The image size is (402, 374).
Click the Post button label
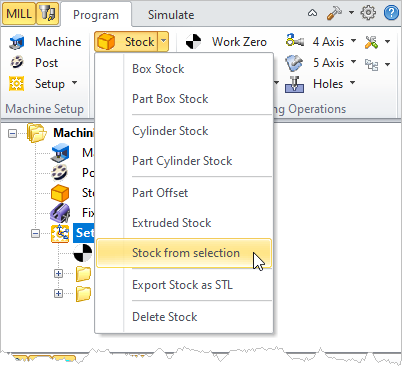[46, 63]
